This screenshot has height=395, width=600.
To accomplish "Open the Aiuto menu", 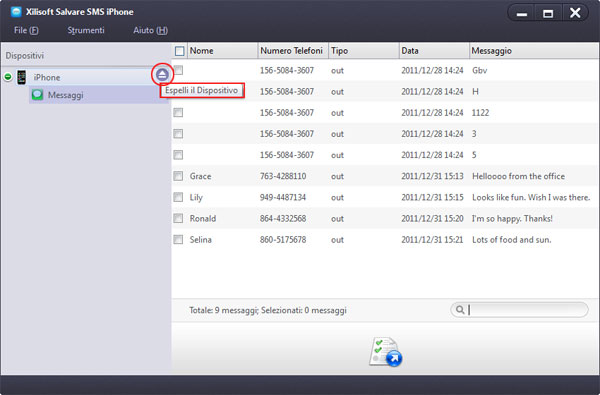I will [x=150, y=30].
